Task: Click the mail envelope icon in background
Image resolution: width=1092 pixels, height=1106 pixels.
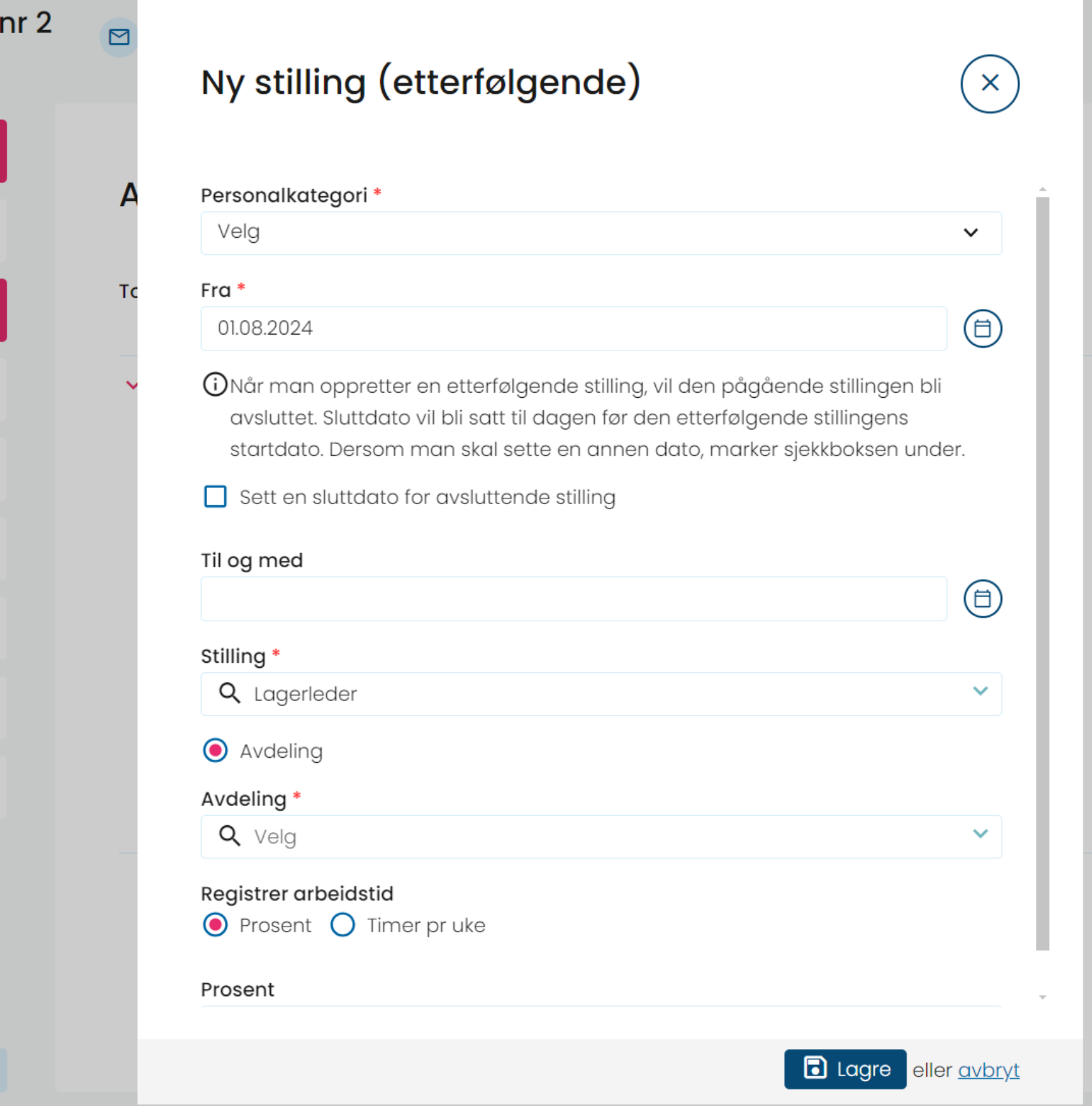Action: coord(119,37)
